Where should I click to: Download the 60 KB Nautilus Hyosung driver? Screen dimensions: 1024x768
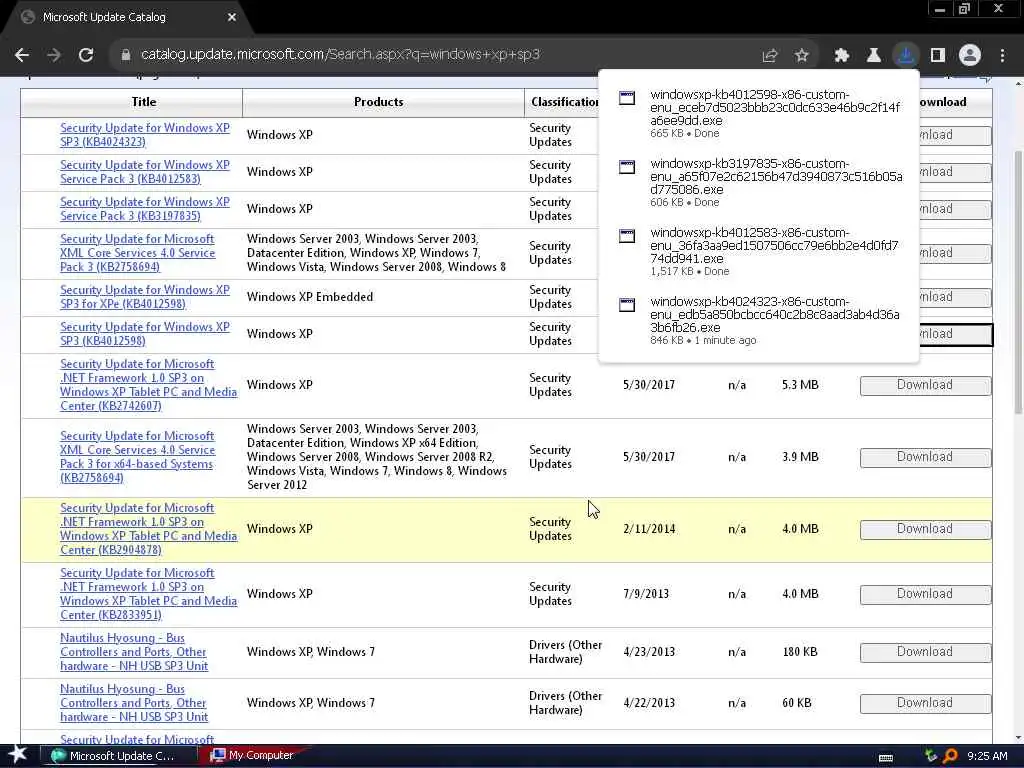point(925,703)
